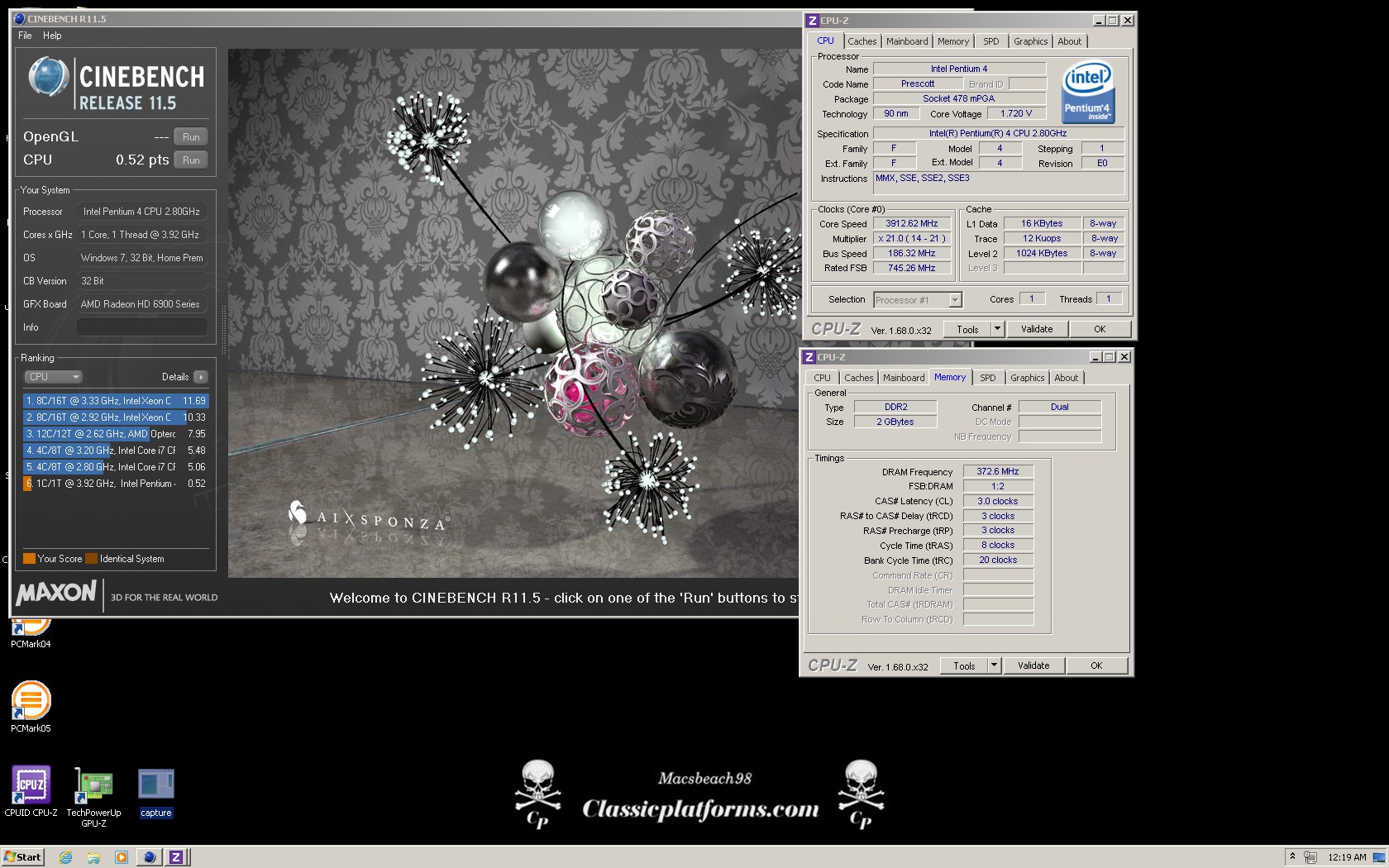Image resolution: width=1389 pixels, height=868 pixels.
Task: Open About tab in upper CPU-Z window
Action: point(1070,41)
